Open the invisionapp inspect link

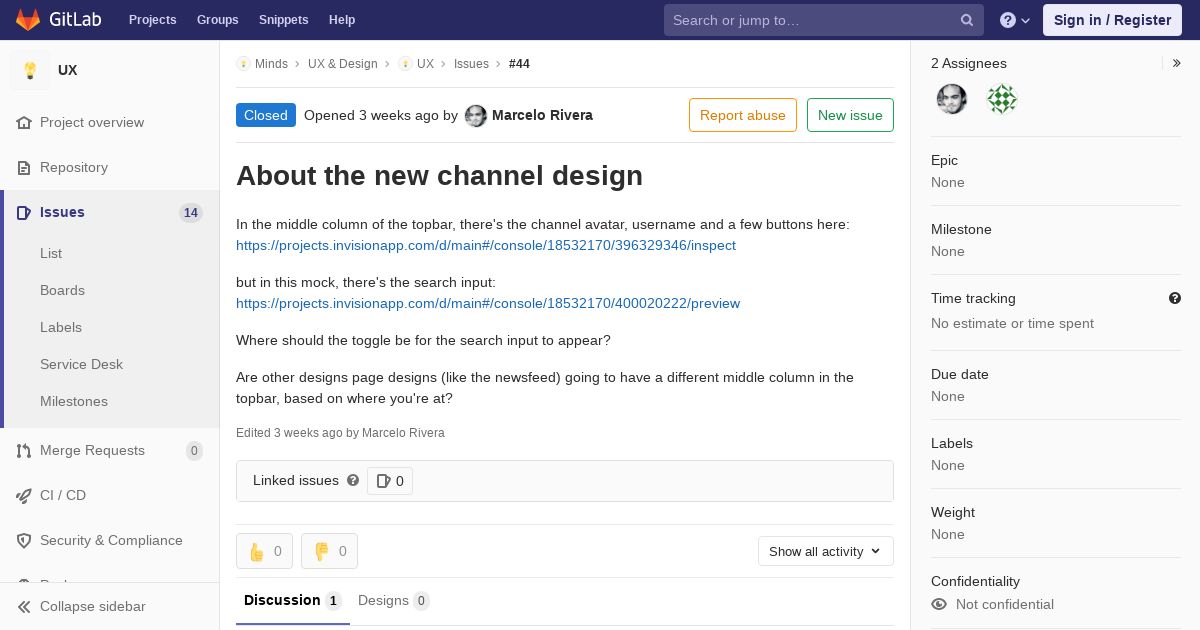pyautogui.click(x=486, y=245)
